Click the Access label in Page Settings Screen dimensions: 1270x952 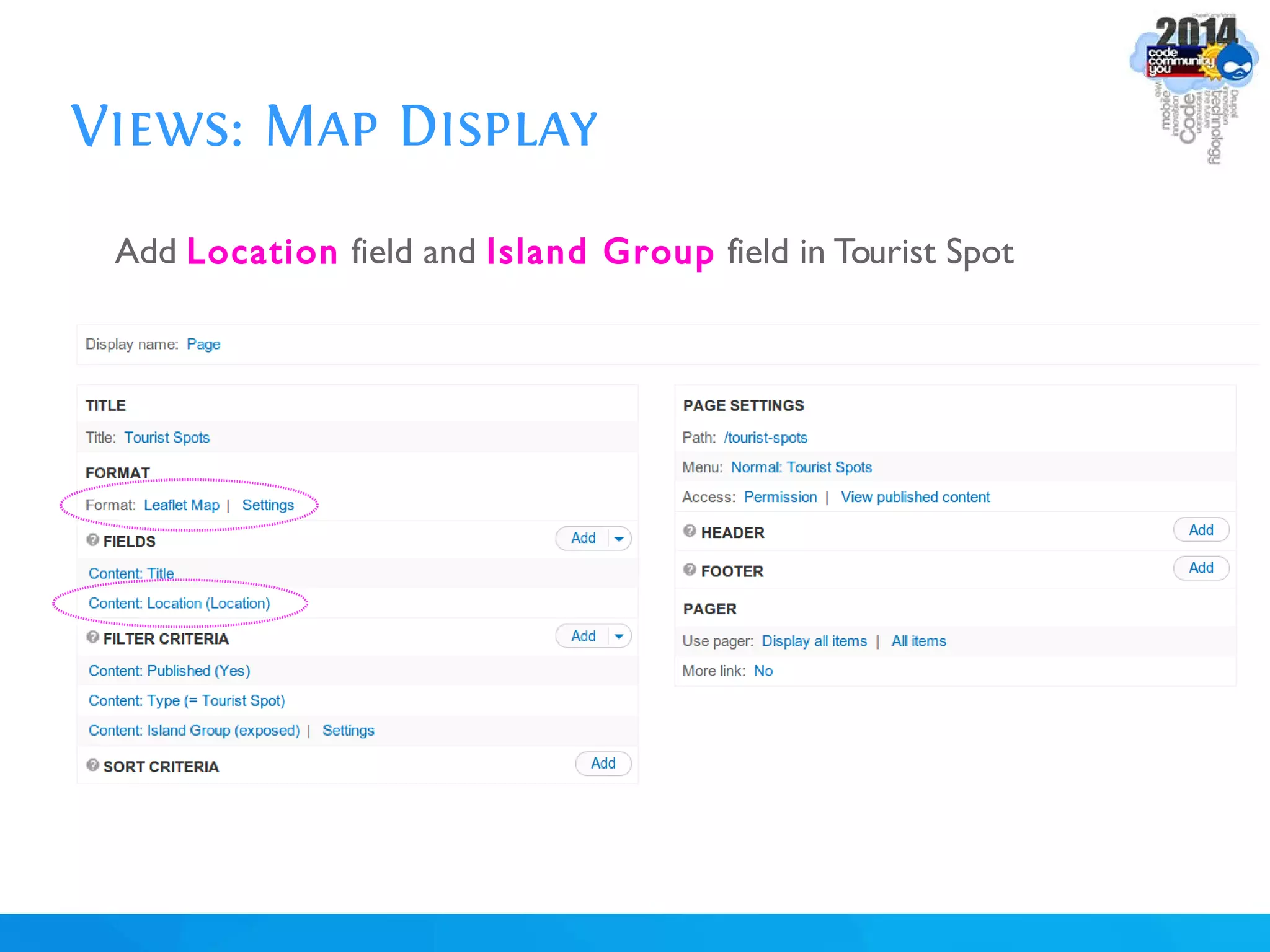click(x=709, y=497)
